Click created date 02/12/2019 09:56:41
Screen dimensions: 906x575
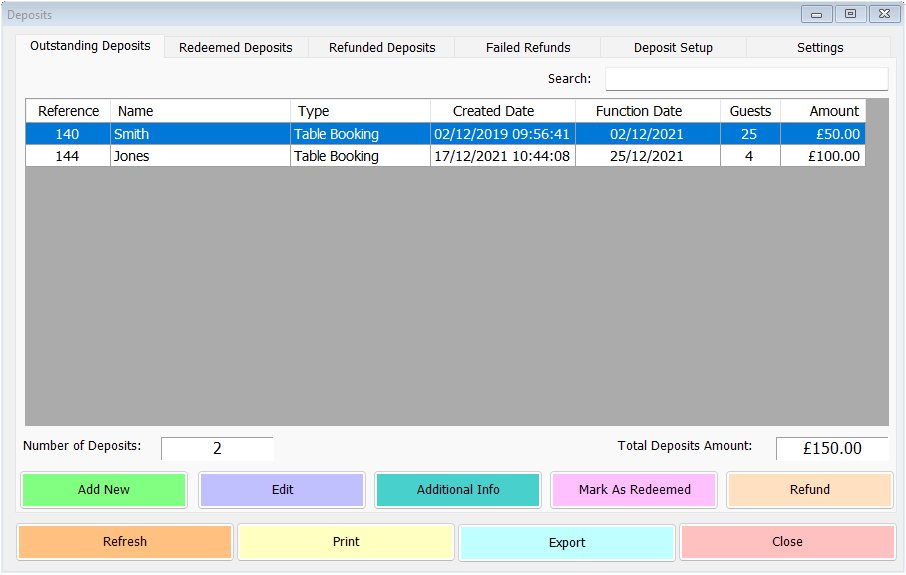pos(503,134)
